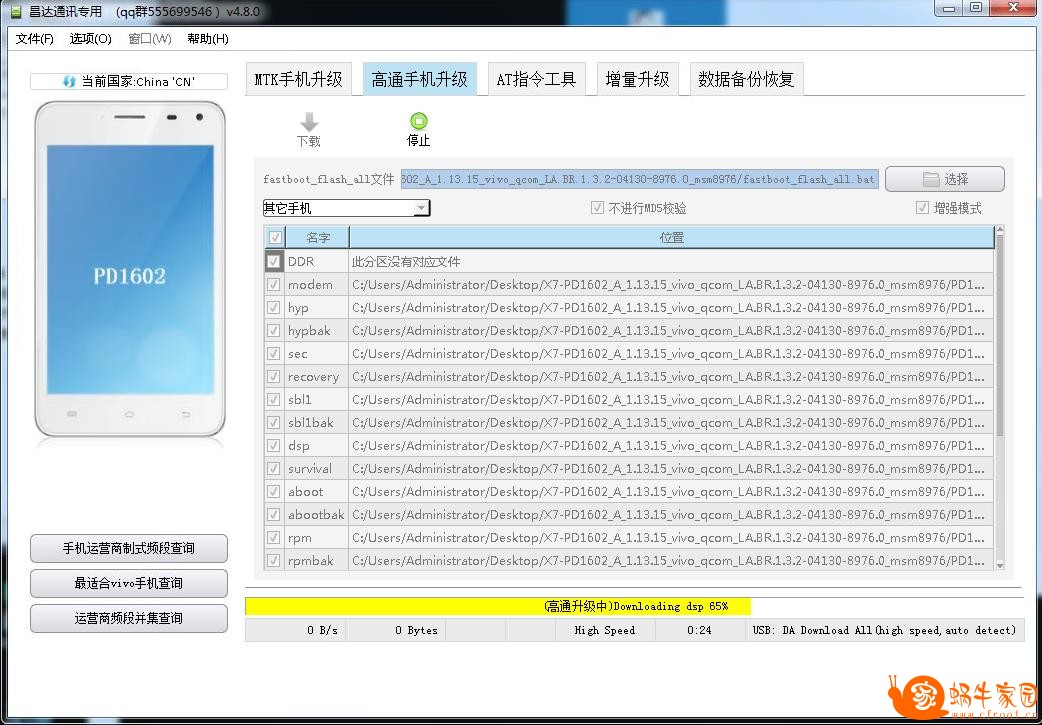This screenshot has width=1042, height=725.
Task: Toggle the dsp partition checkbox
Action: tap(273, 446)
